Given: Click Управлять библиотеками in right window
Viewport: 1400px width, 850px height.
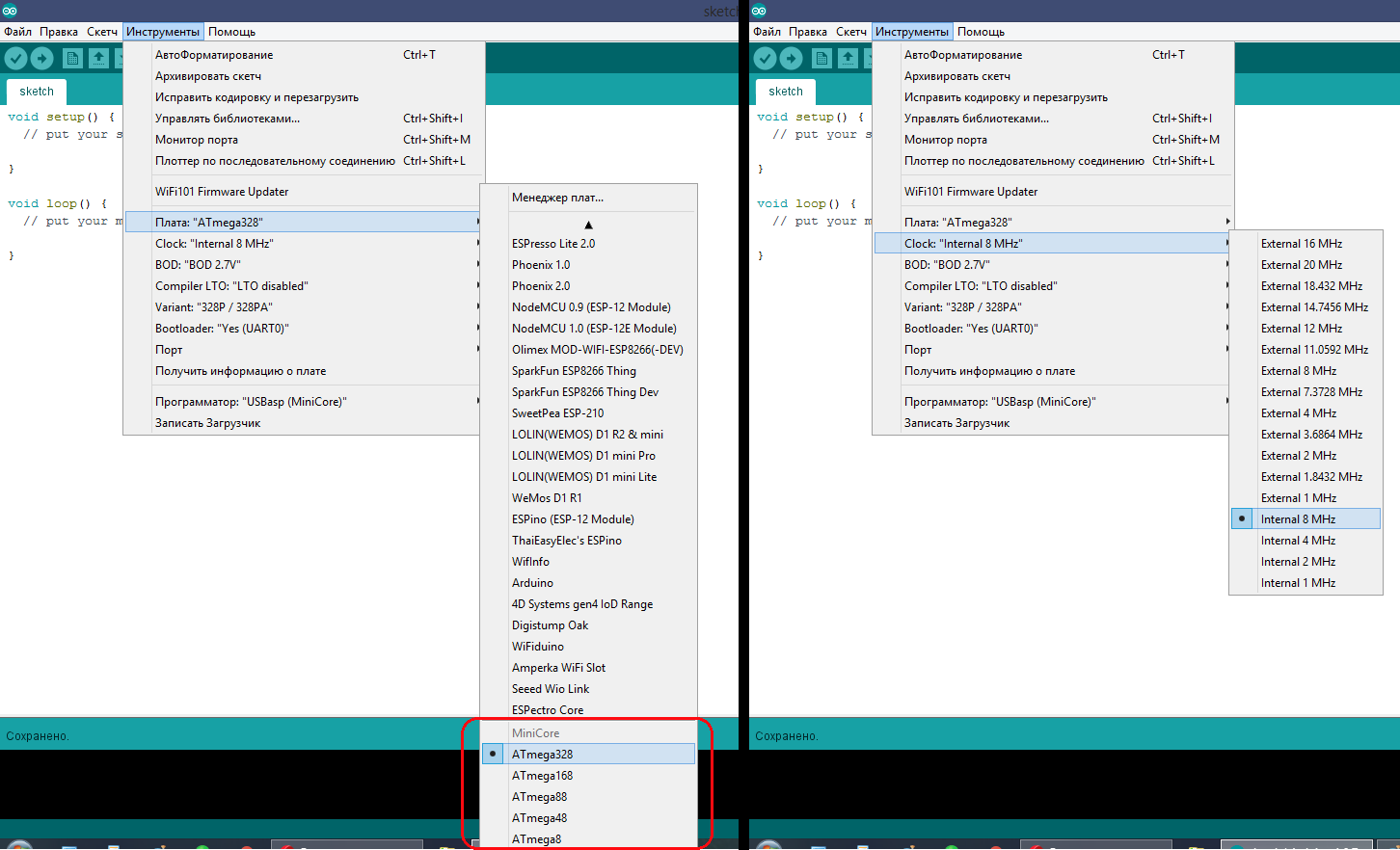Looking at the screenshot, I should pos(1053,119).
